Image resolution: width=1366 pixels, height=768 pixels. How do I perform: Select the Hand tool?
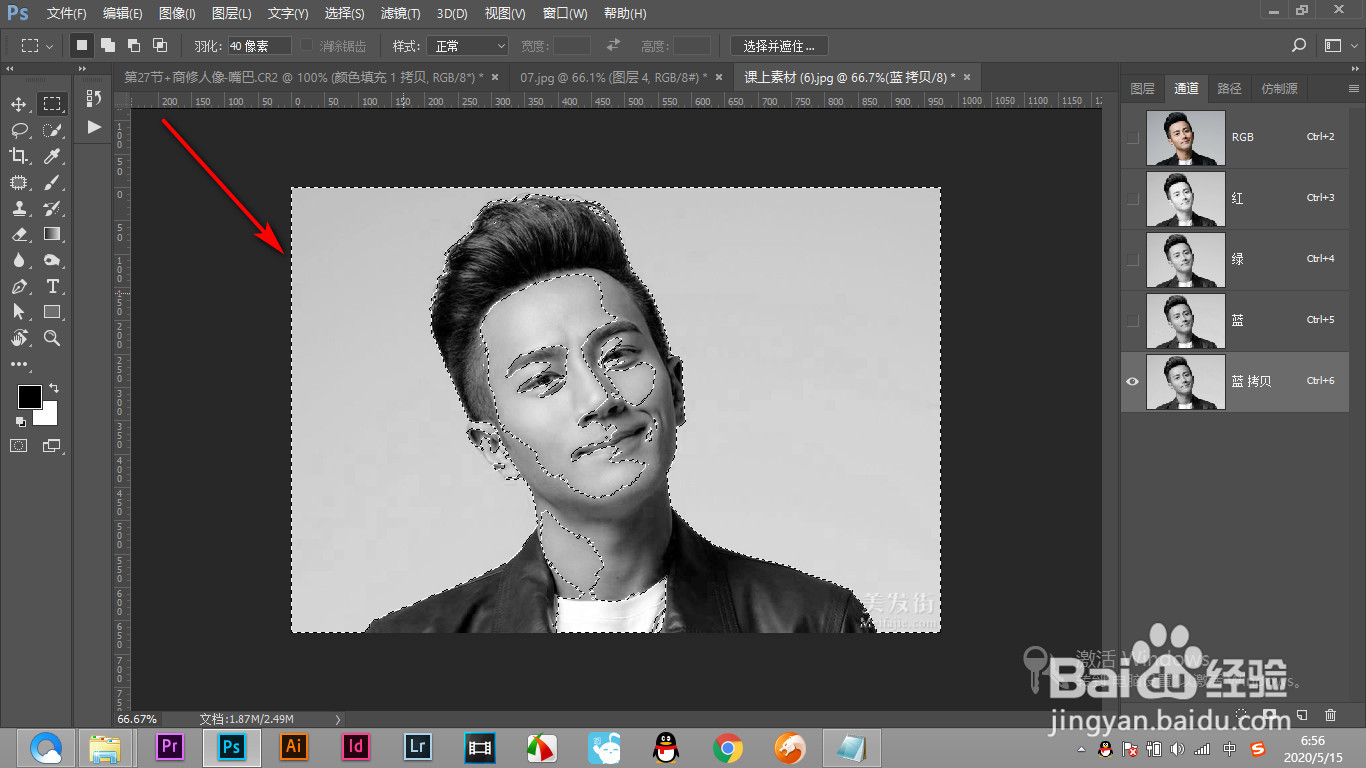18,339
